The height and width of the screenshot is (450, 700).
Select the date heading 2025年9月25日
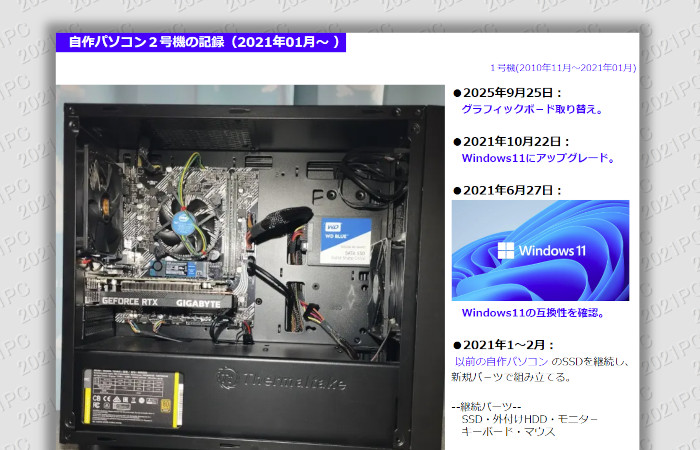click(507, 93)
